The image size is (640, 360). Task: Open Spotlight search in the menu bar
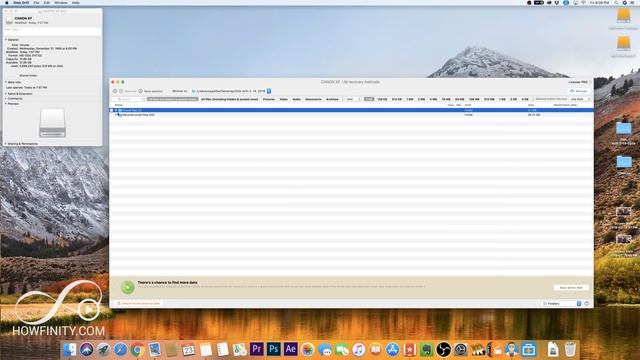[616, 2]
